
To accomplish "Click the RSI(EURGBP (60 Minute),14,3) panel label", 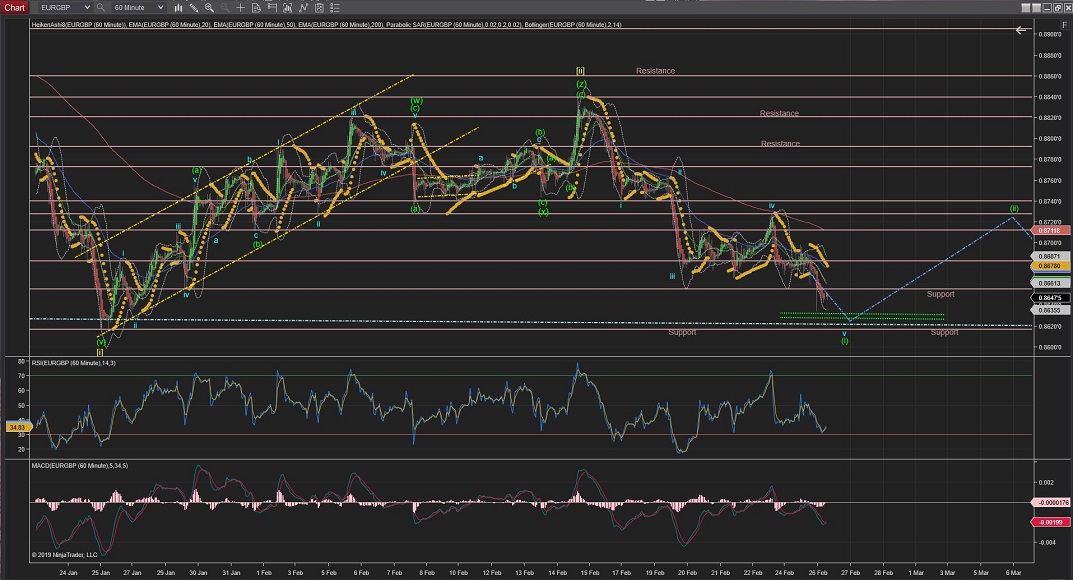I will click(x=73, y=363).
